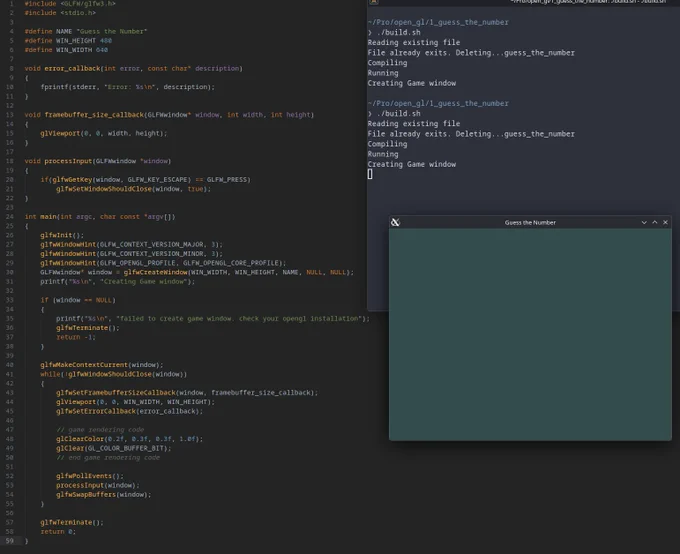Click '#include <stdio.h>' on line 2

click(x=60, y=13)
